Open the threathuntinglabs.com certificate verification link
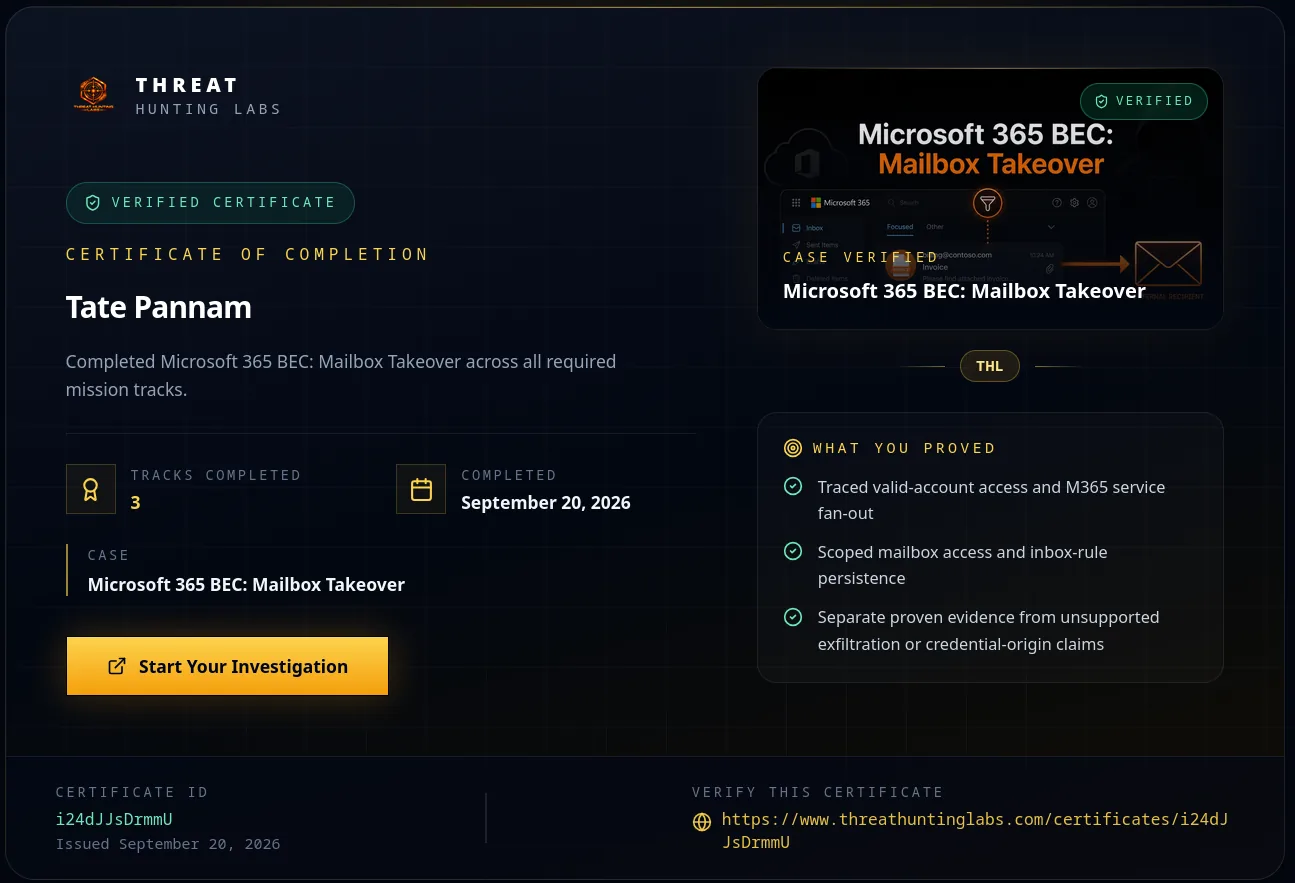 (x=974, y=830)
